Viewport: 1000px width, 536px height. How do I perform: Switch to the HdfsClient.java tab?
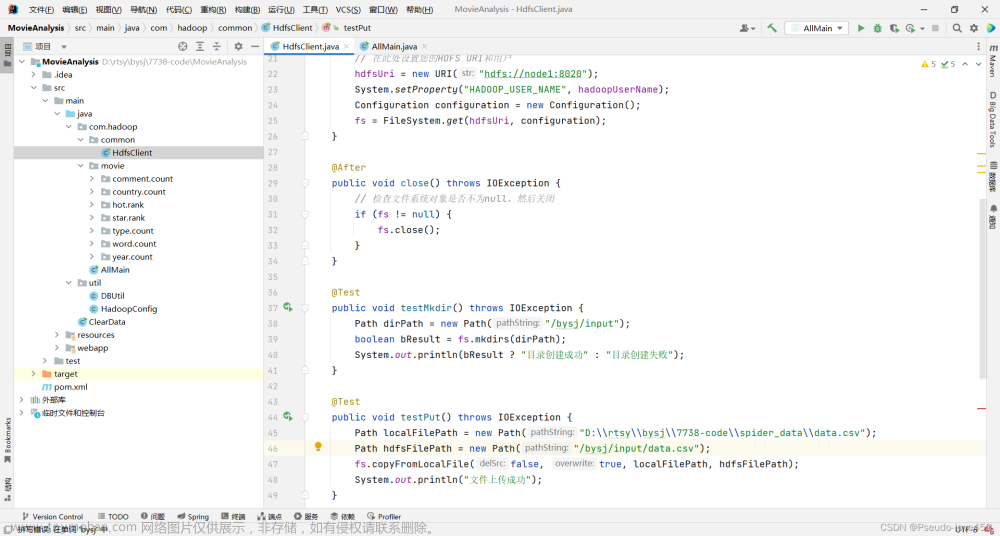pyautogui.click(x=311, y=47)
